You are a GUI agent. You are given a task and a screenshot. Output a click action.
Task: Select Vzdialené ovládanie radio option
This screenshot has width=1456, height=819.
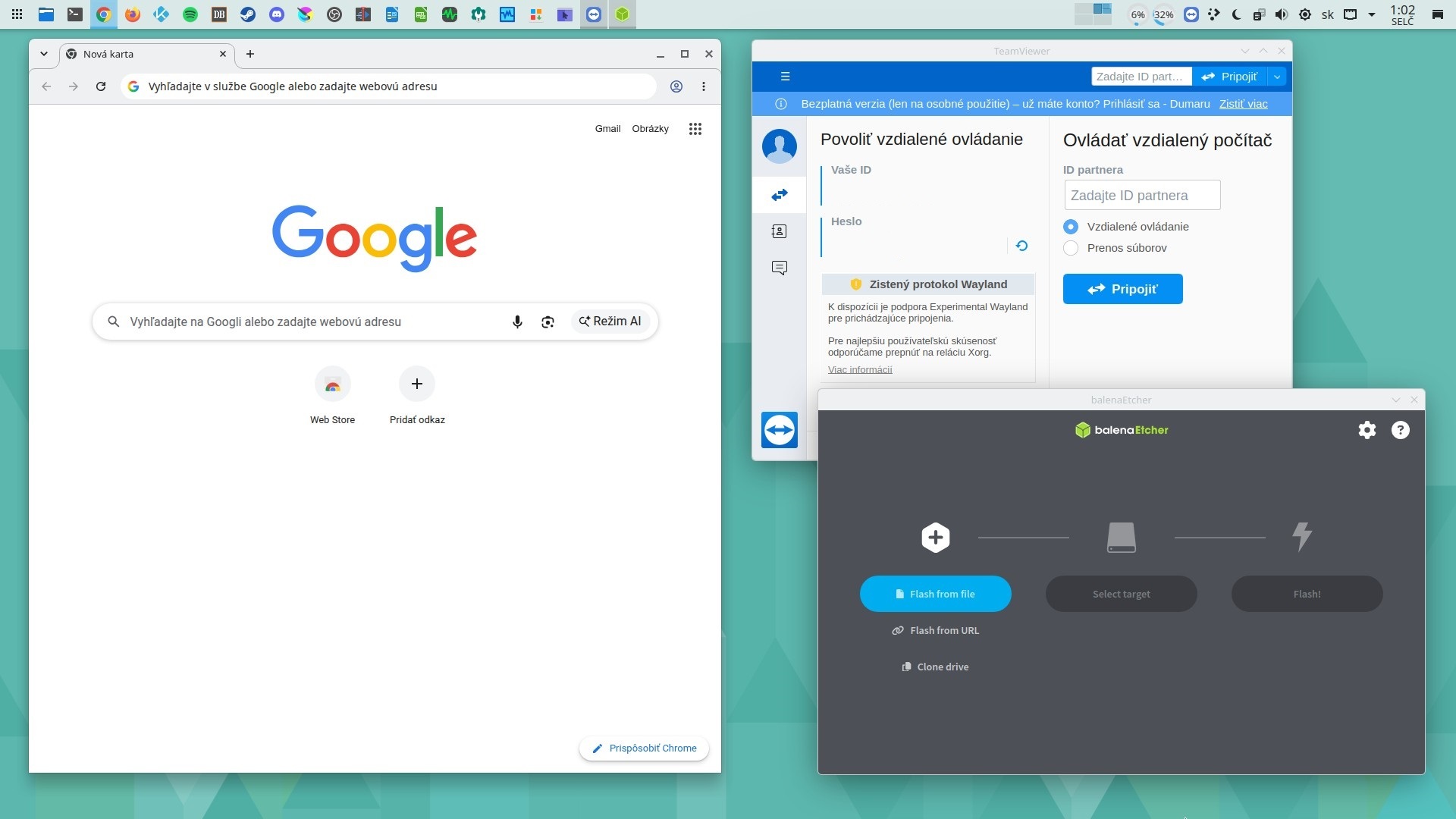pos(1070,227)
